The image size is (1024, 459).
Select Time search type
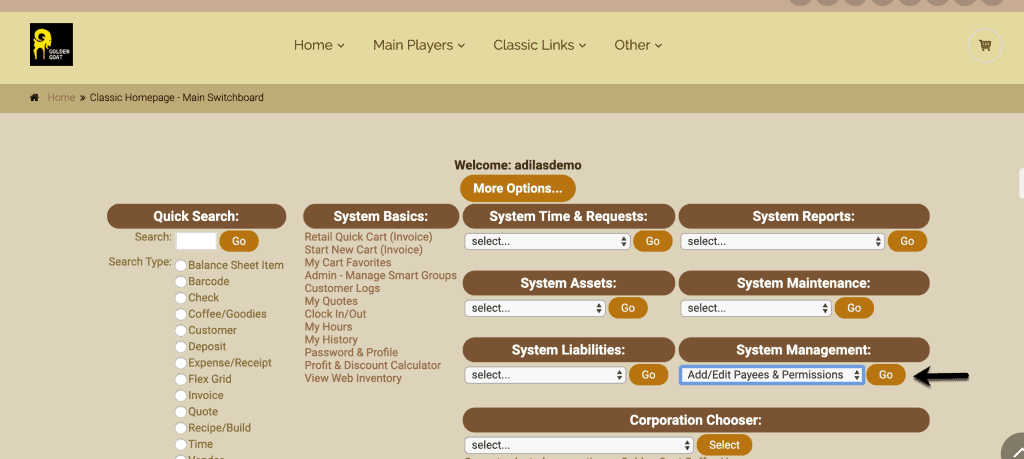[180, 445]
